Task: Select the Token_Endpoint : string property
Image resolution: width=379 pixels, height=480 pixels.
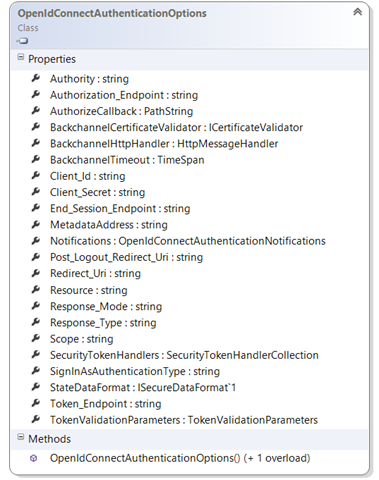Action: (x=106, y=404)
